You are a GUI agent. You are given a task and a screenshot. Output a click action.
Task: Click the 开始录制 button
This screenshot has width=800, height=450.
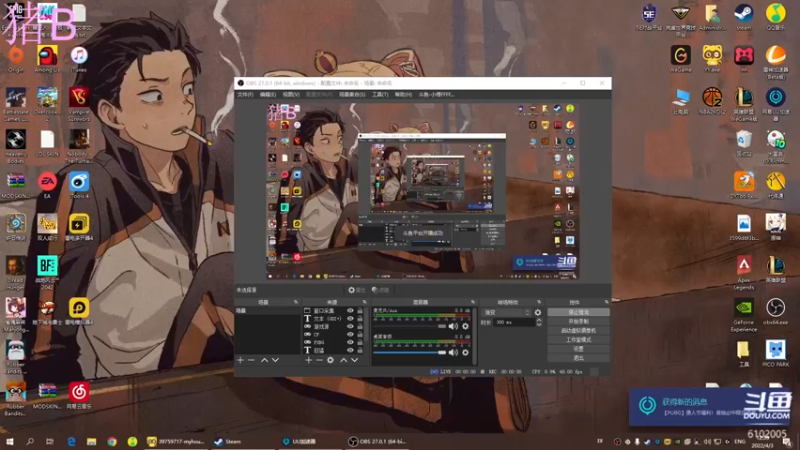[x=578, y=321]
